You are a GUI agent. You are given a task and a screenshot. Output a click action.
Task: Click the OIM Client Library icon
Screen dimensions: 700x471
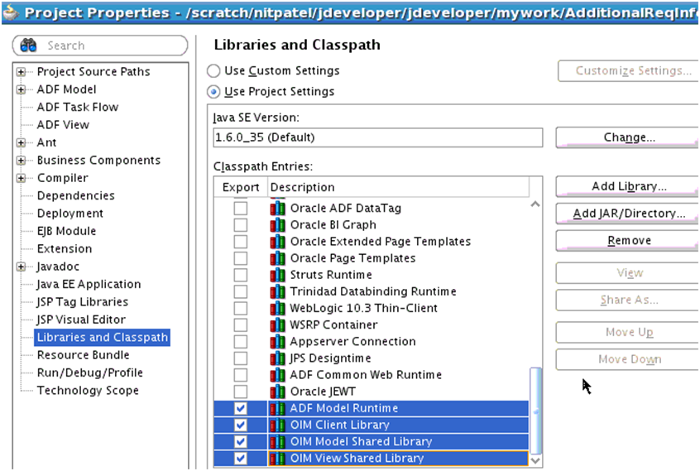pos(277,425)
